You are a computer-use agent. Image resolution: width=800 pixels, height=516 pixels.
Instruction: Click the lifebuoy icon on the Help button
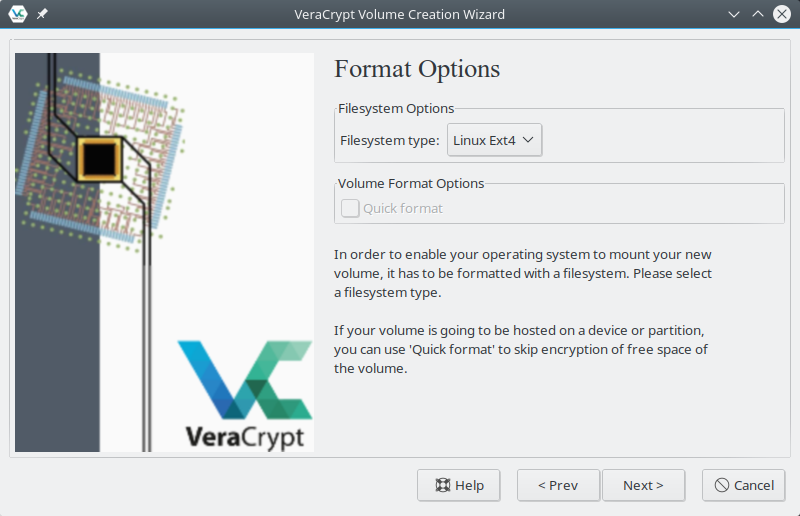[442, 485]
